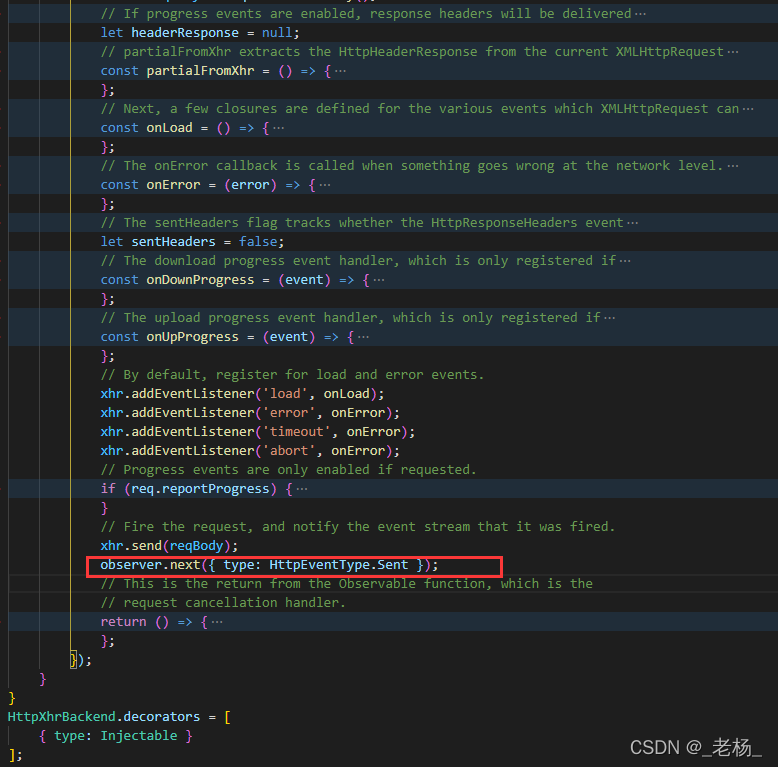Click Injectable in the decorators array
This screenshot has width=778, height=767.
(138, 736)
